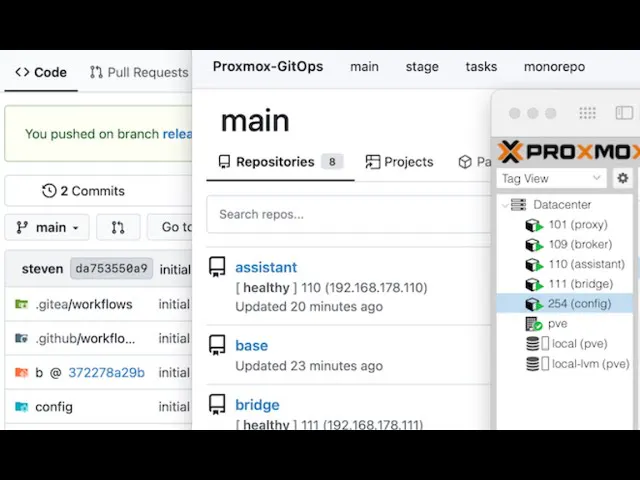This screenshot has width=640, height=480.
Task: Click the .github/workflows folder icon
Action: [x=21, y=338]
